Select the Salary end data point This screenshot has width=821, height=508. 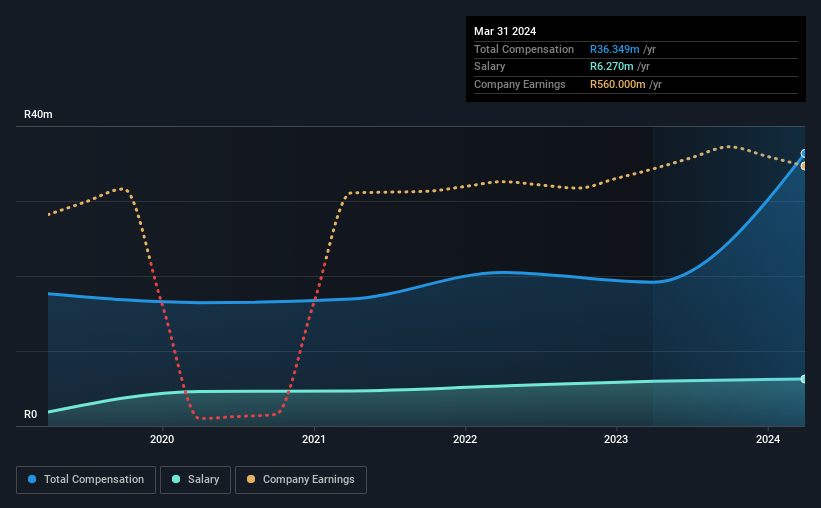point(803,379)
